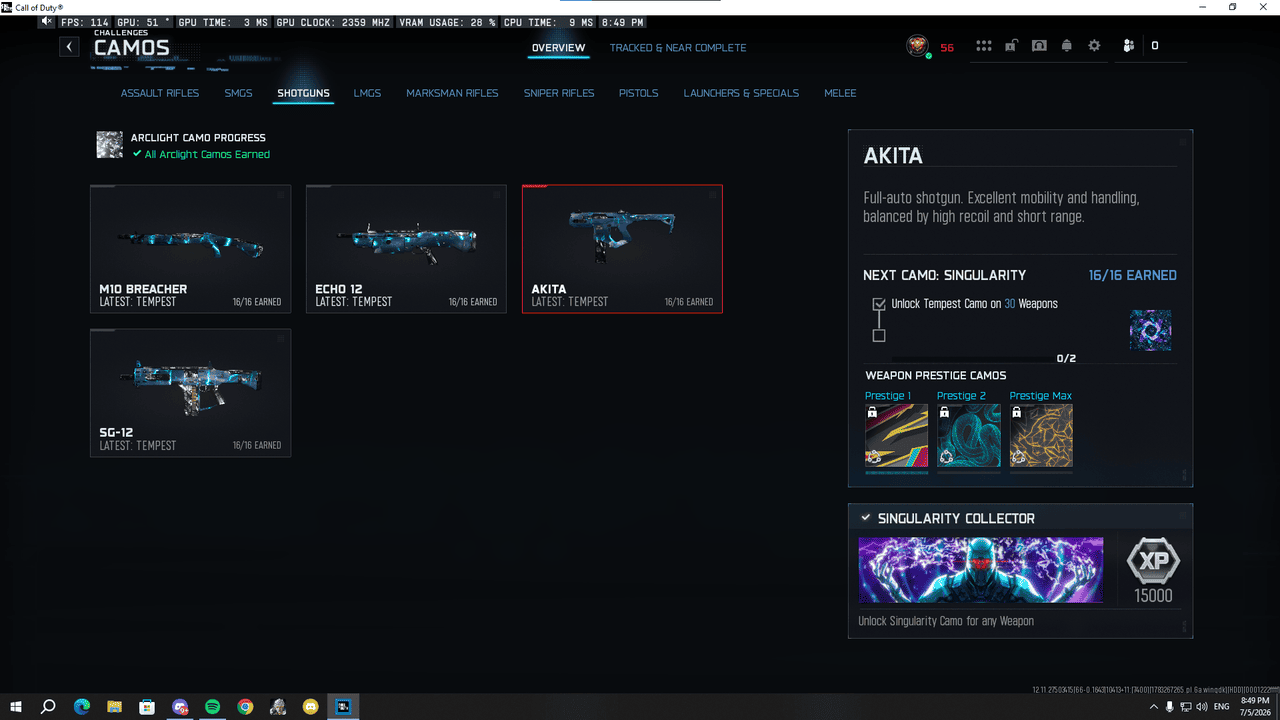Click the party count 0 indicator
1280x720 pixels.
click(1155, 46)
